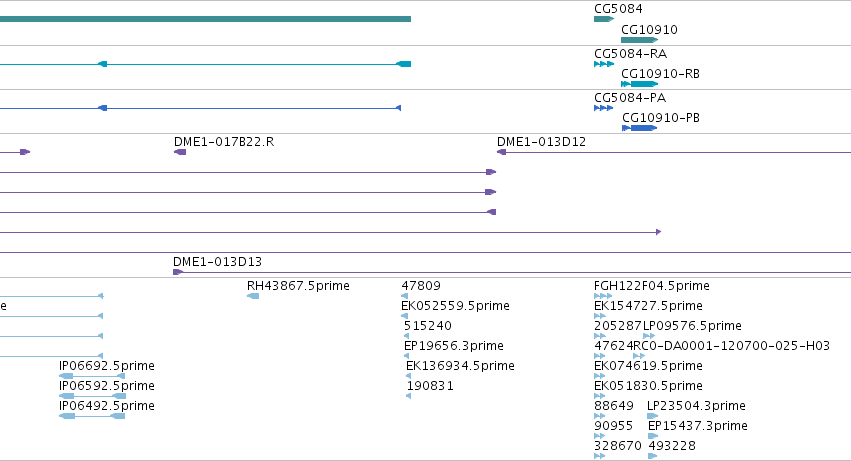Click the CG5084-PA protein arrows

click(604, 108)
